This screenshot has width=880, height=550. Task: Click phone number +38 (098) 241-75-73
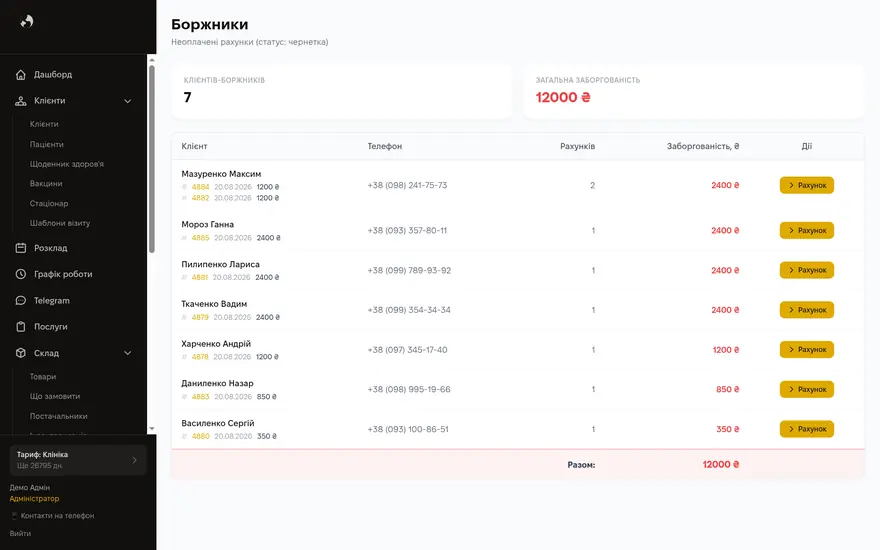tap(407, 185)
